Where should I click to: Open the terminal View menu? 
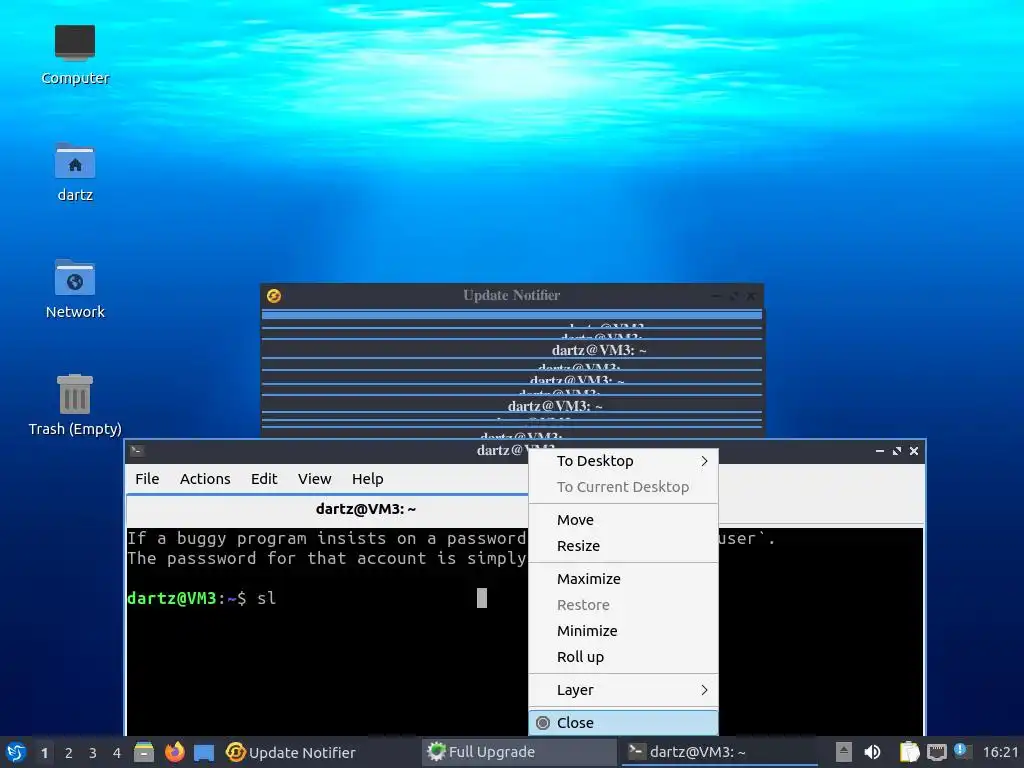tap(314, 479)
